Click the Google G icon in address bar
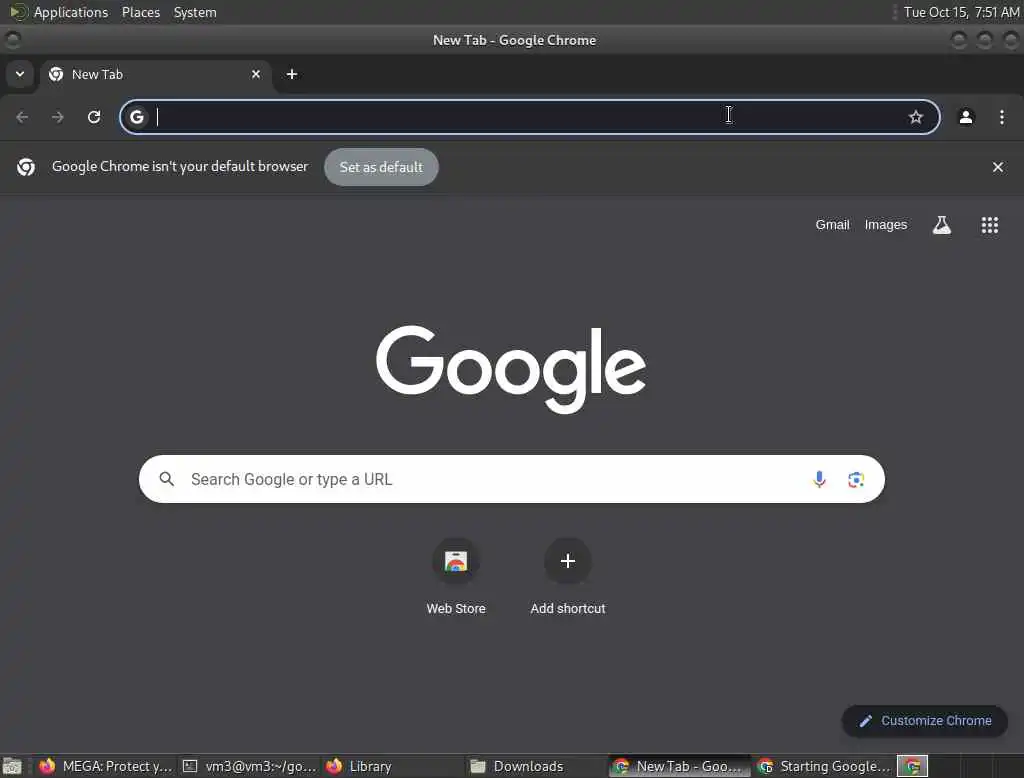The image size is (1024, 778). pos(136,117)
